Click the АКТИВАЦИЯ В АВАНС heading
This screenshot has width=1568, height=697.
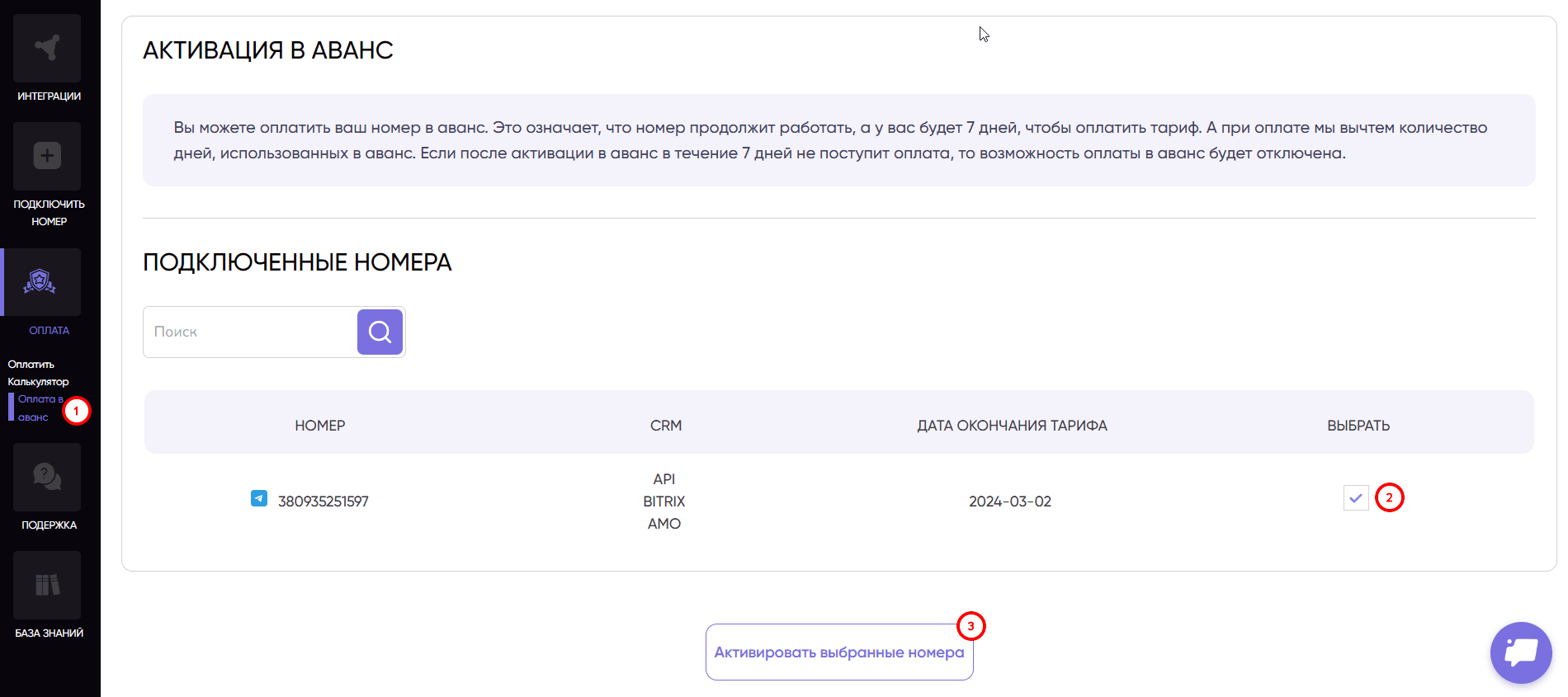pos(268,50)
